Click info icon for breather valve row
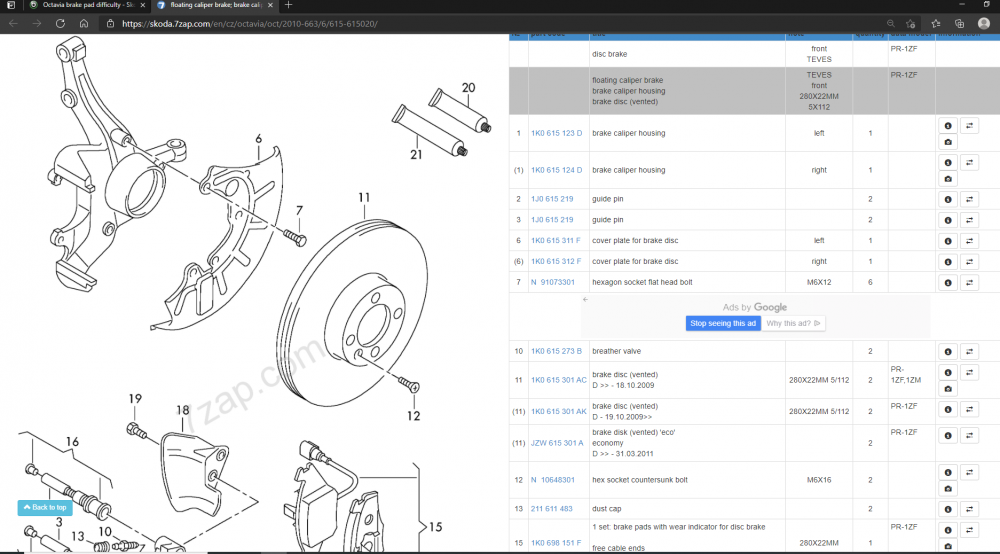Screen dimensions: 1000x554 pos(948,352)
